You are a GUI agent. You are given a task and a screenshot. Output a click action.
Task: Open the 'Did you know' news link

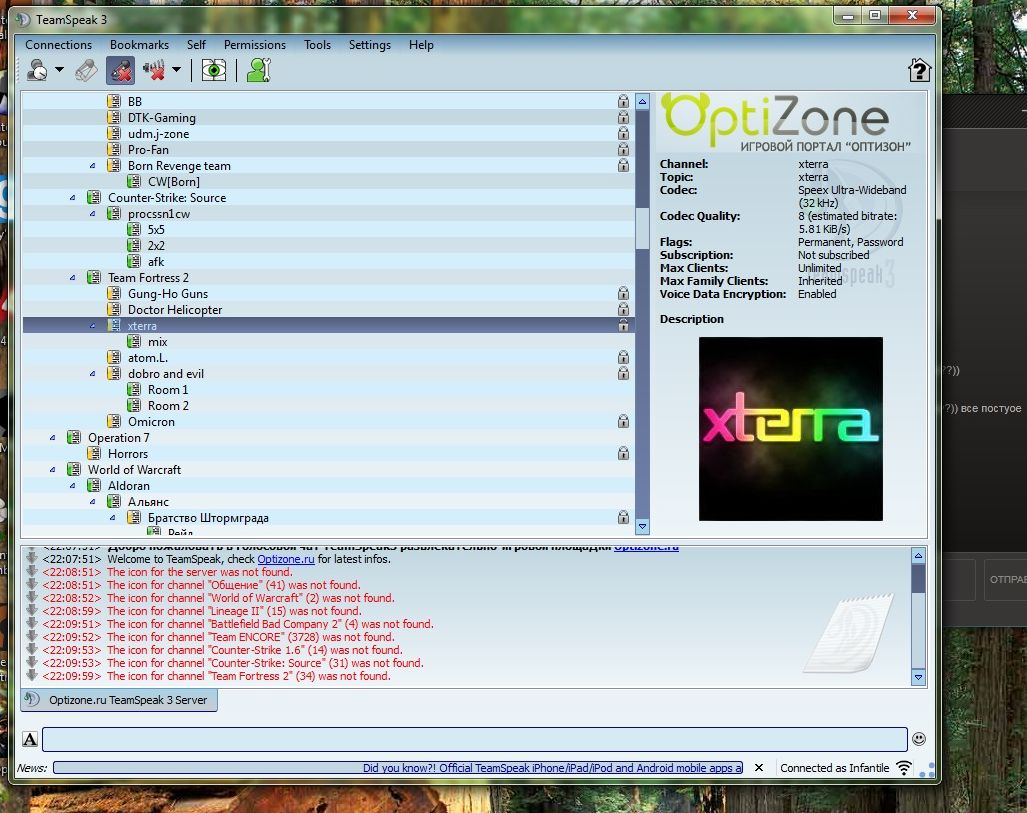(x=552, y=768)
